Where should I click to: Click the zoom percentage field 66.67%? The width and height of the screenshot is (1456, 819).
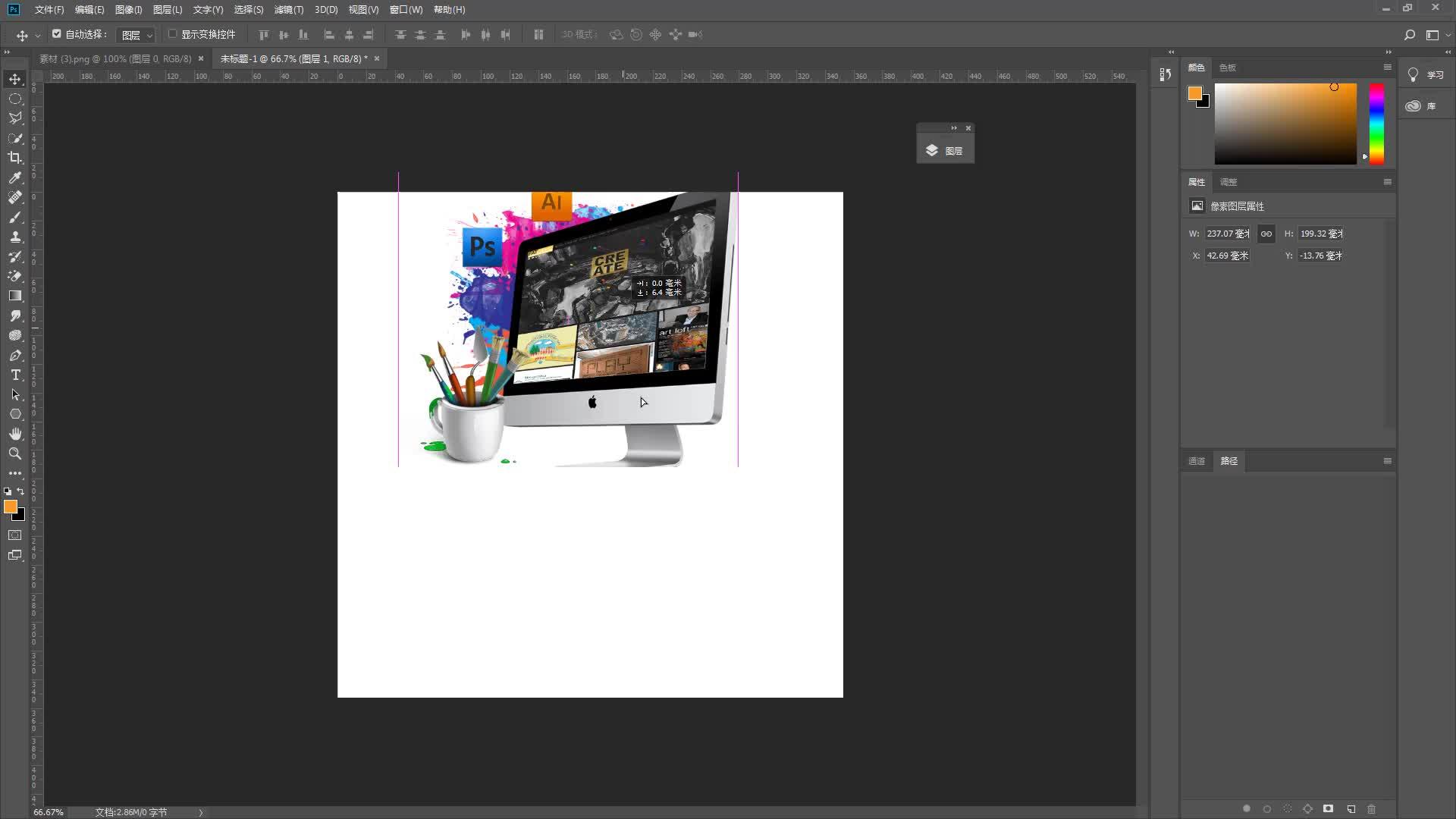[49, 812]
